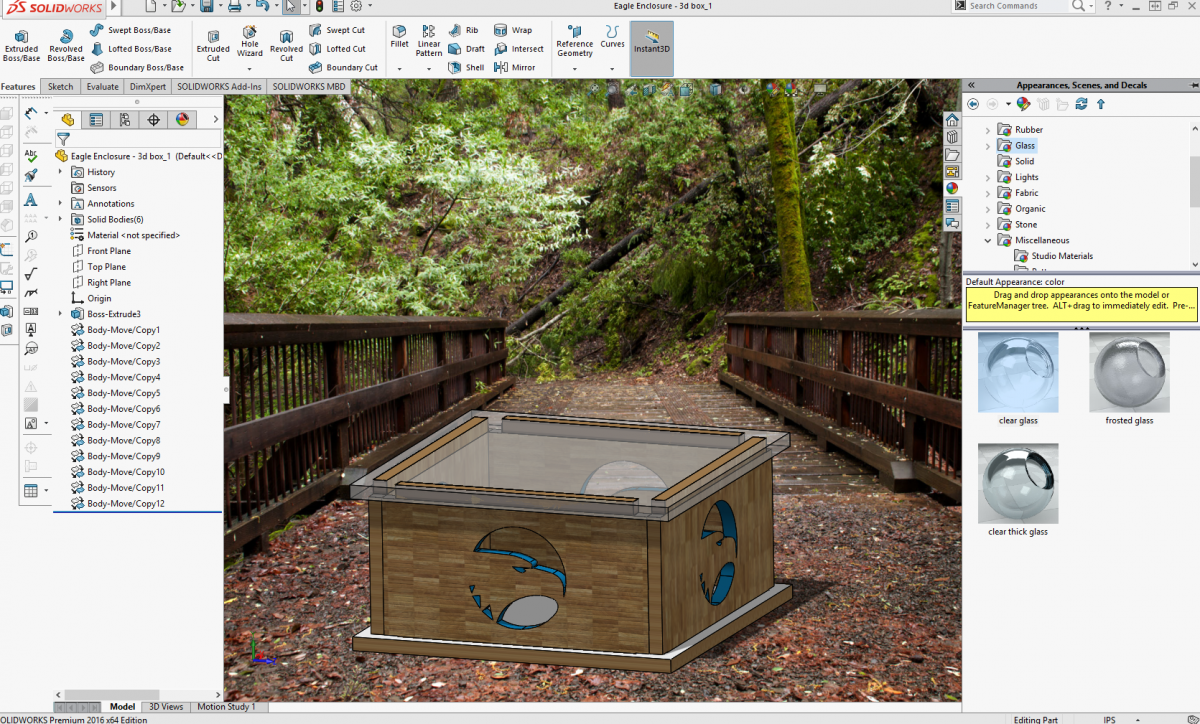Select the Lofted Cut tool

(x=337, y=48)
